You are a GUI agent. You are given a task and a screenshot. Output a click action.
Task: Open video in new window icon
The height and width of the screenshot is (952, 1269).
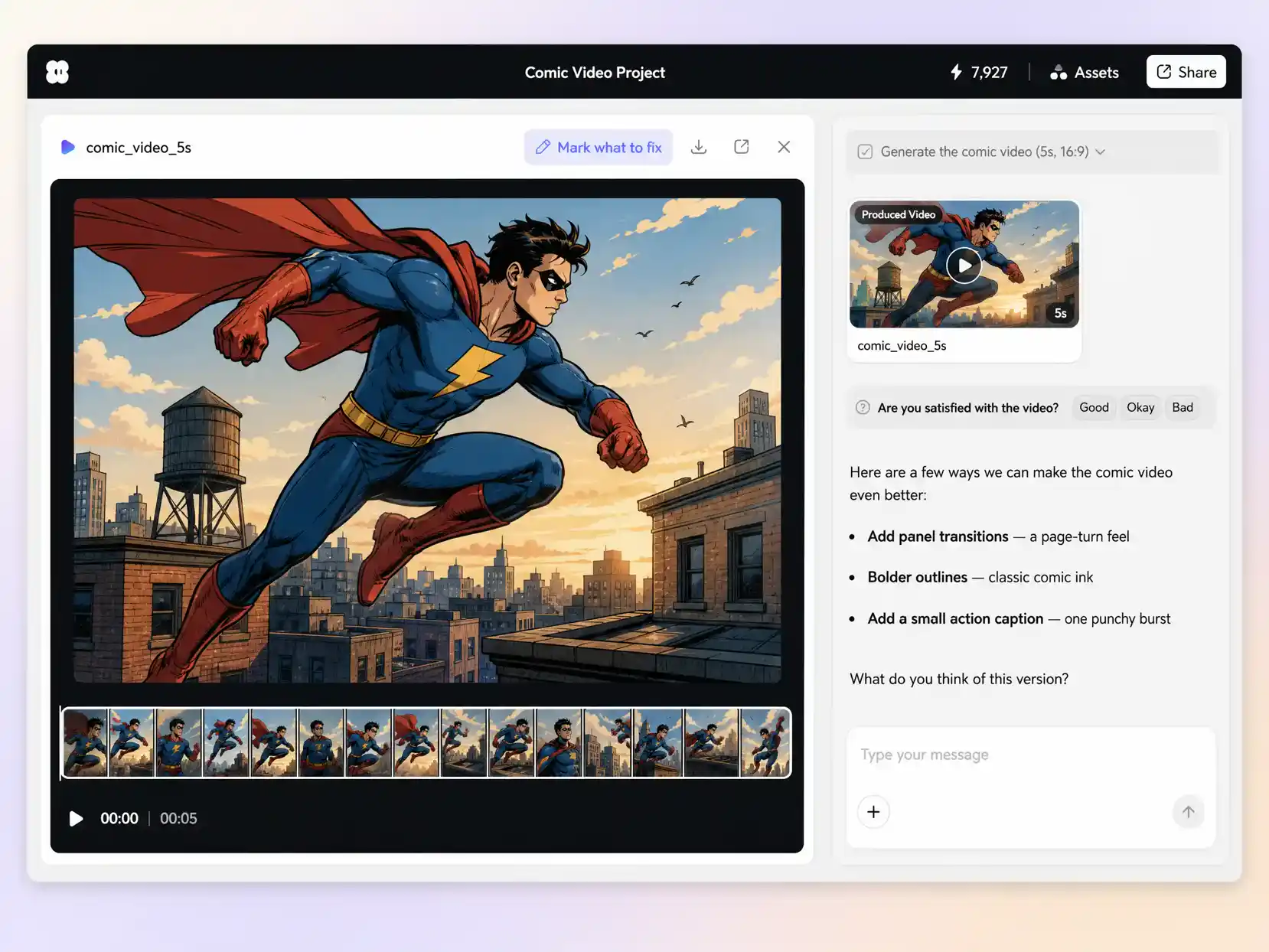741,147
